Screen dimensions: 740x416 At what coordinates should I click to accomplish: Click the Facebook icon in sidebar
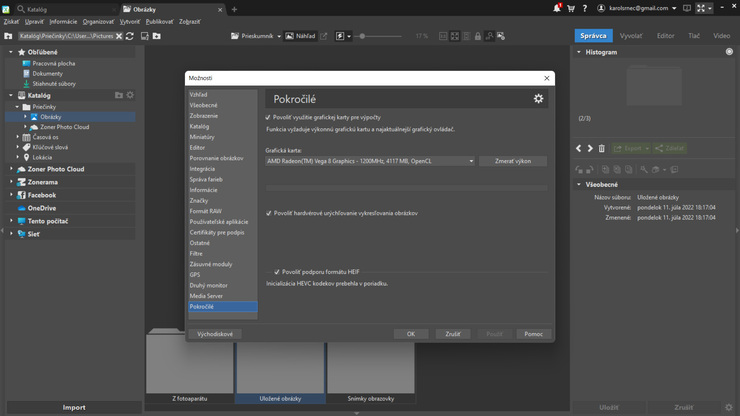point(21,195)
